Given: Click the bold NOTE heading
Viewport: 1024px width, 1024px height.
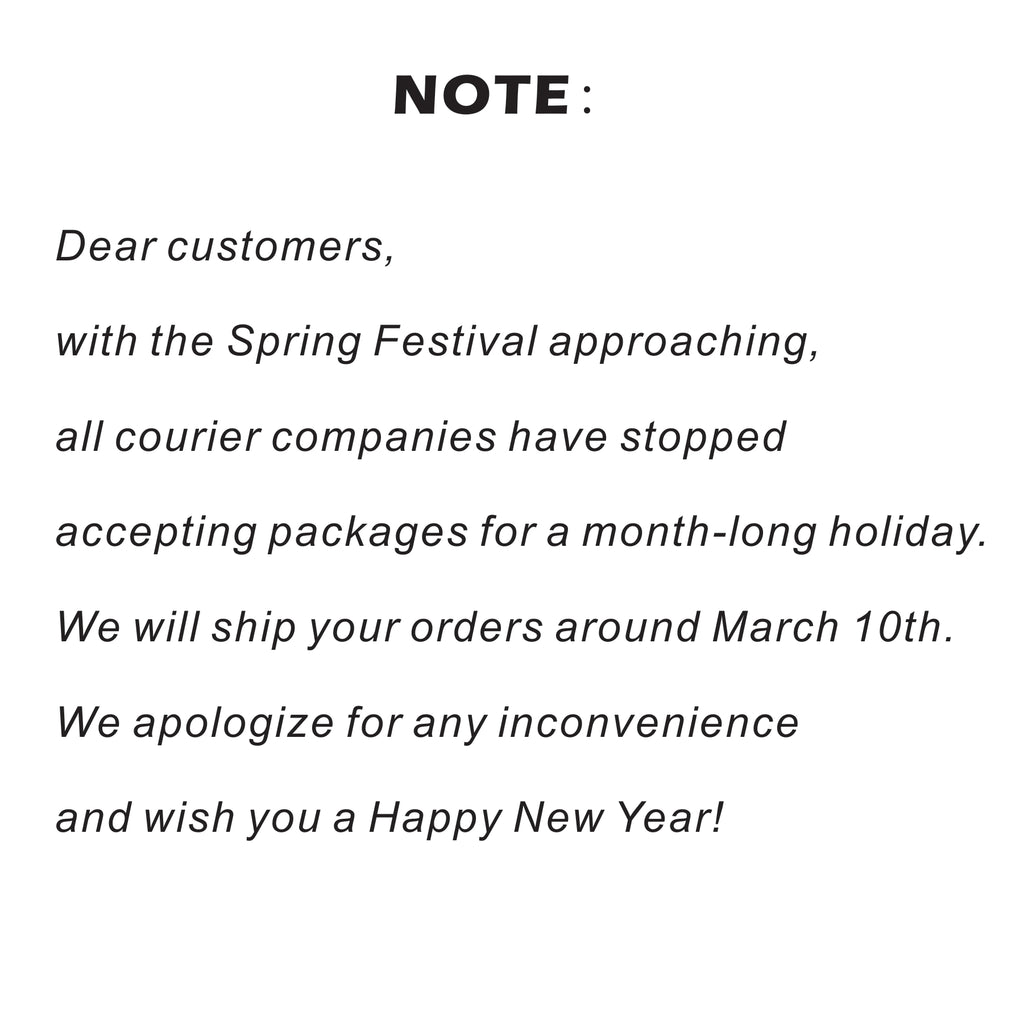Looking at the screenshot, I should [482, 96].
